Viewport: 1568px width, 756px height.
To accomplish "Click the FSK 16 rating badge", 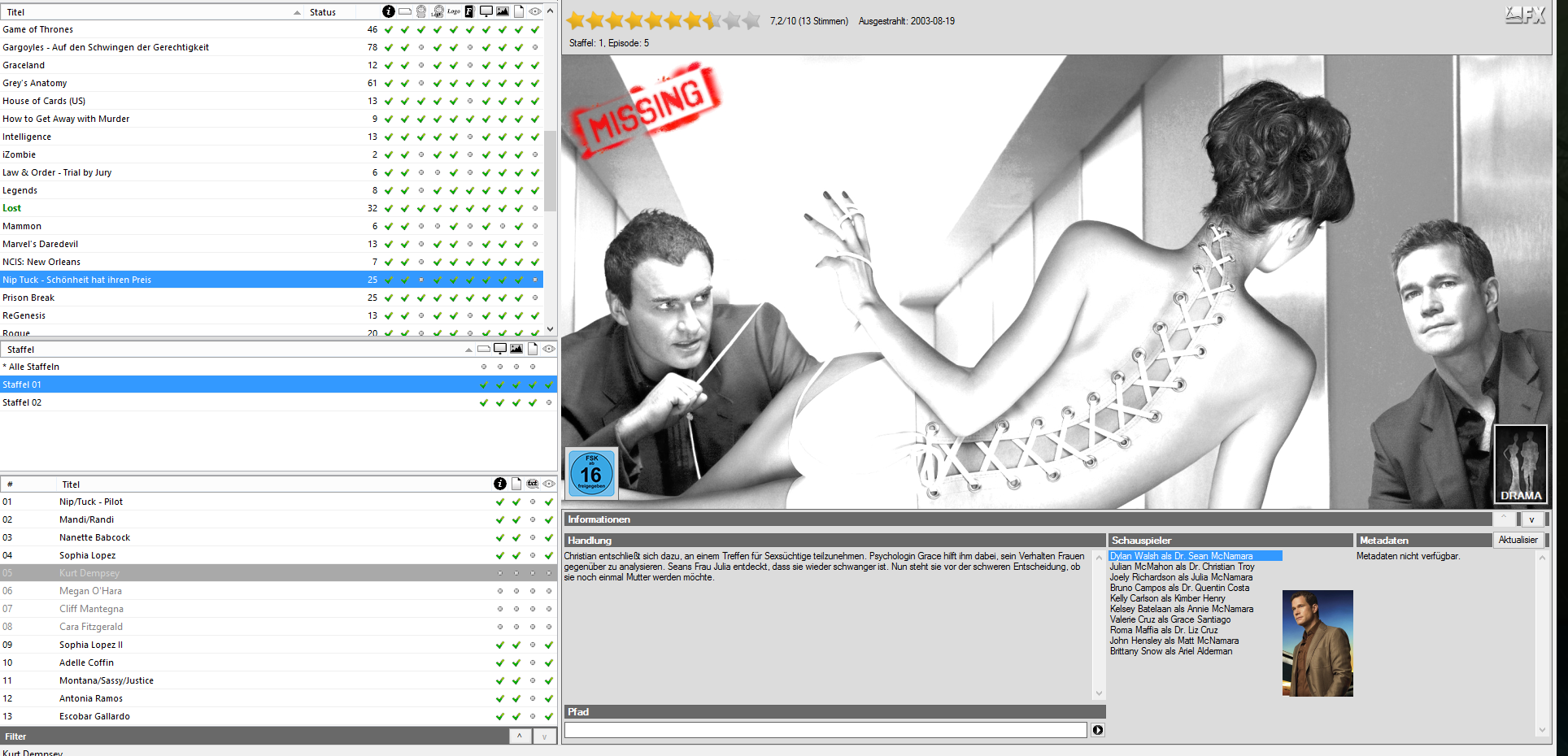I will pyautogui.click(x=591, y=472).
